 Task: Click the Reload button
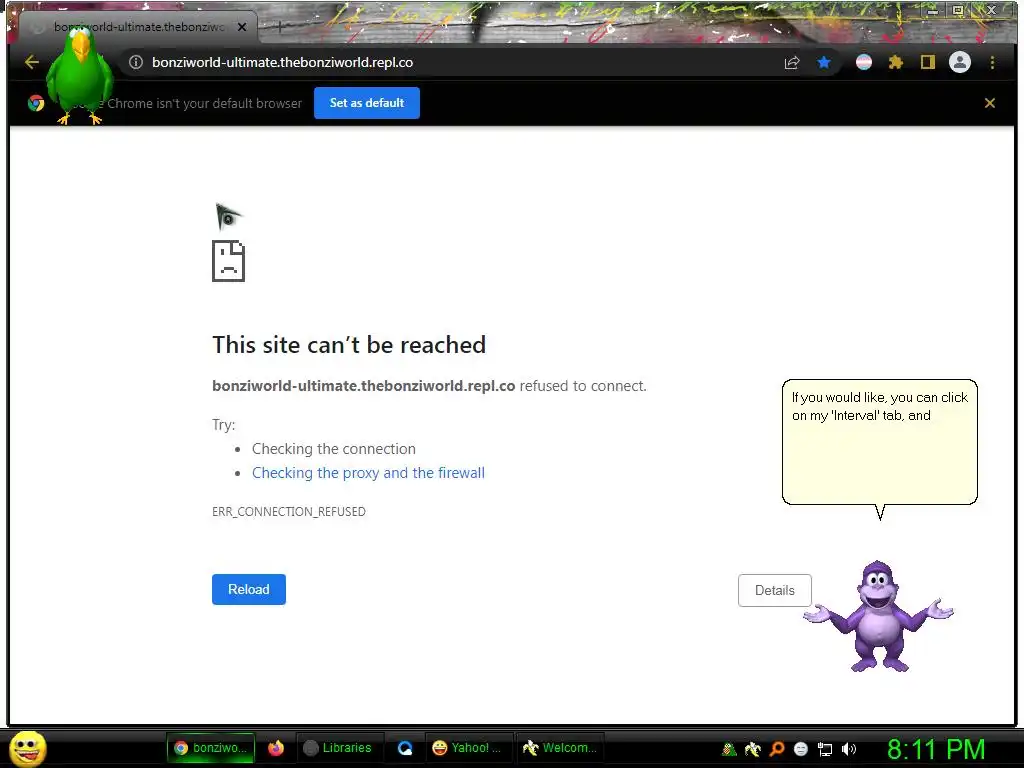pos(249,589)
